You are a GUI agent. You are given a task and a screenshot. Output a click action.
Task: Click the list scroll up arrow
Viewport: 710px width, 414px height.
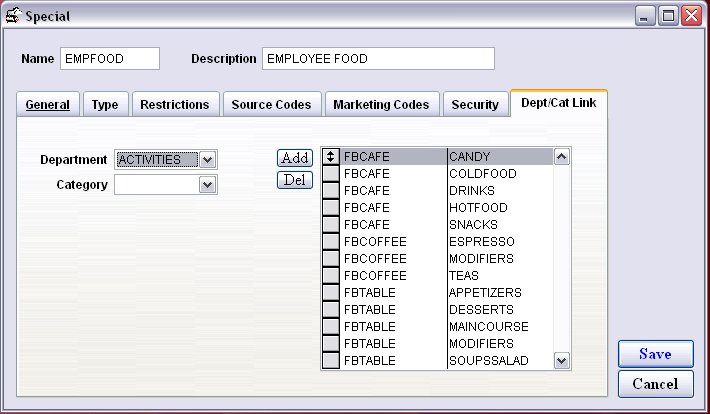click(x=561, y=157)
